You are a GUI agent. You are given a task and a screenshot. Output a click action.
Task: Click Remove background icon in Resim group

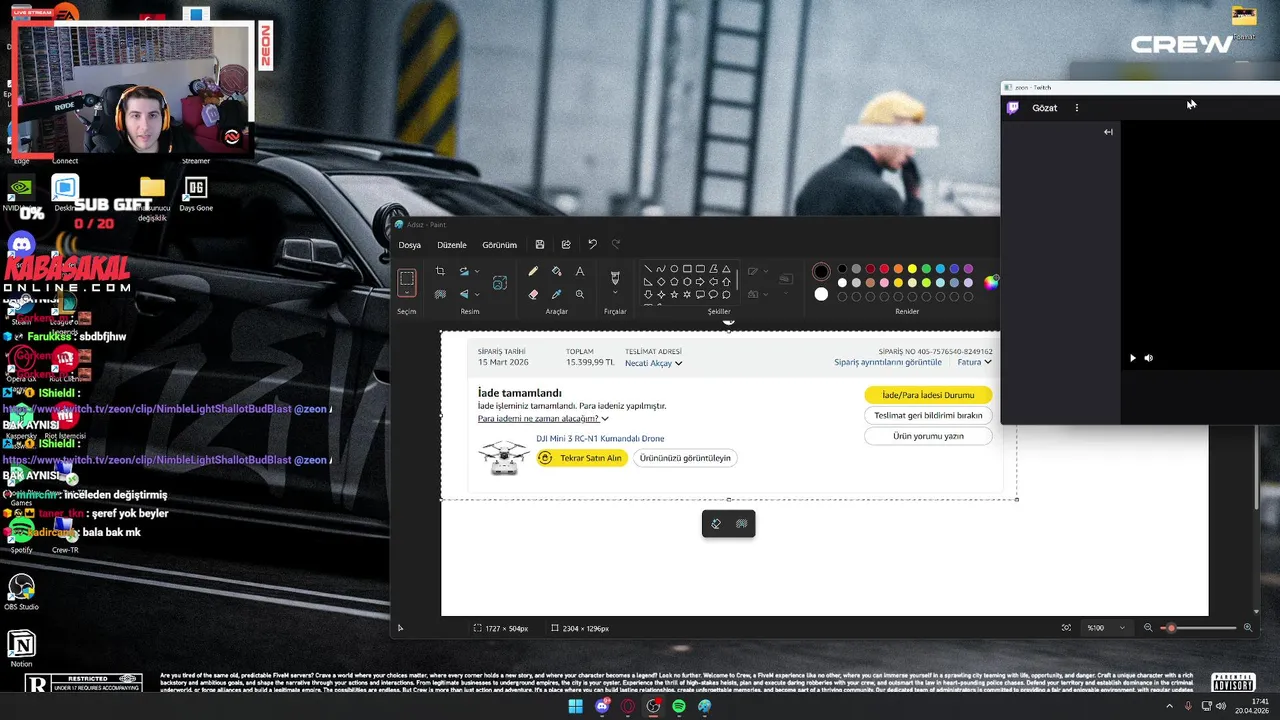[x=440, y=294]
